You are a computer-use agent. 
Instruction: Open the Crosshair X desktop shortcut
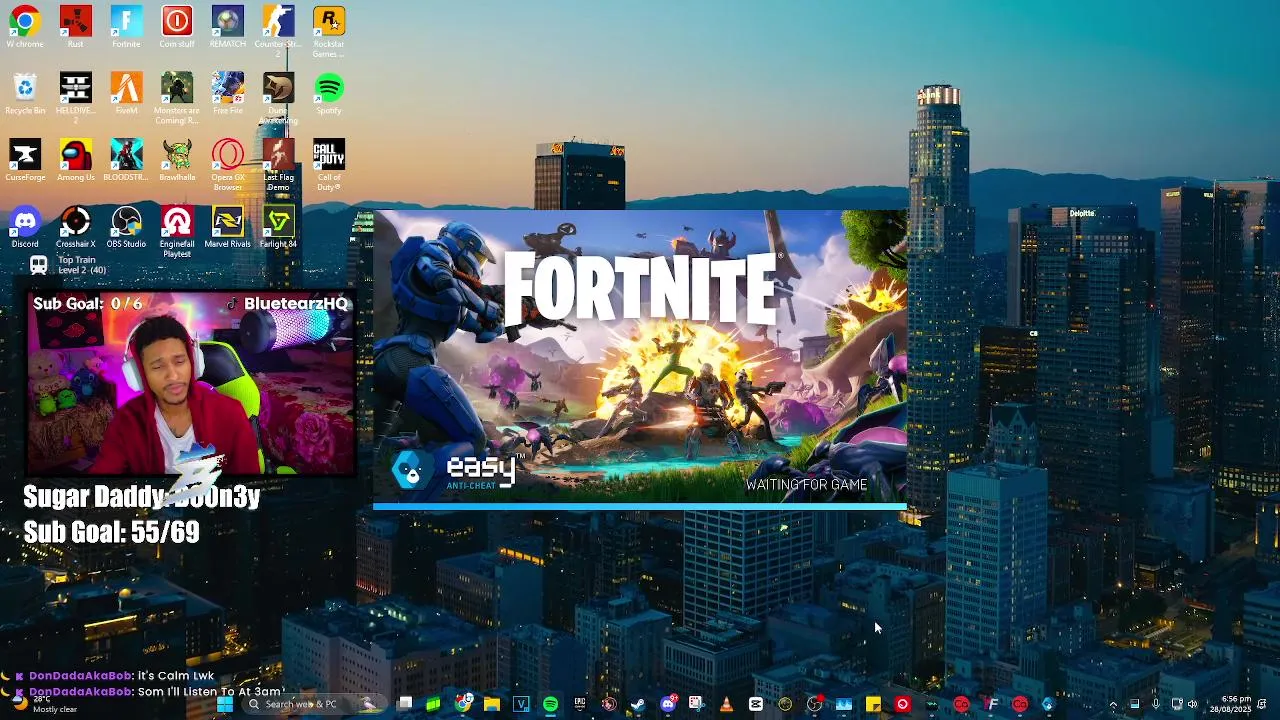pos(76,227)
